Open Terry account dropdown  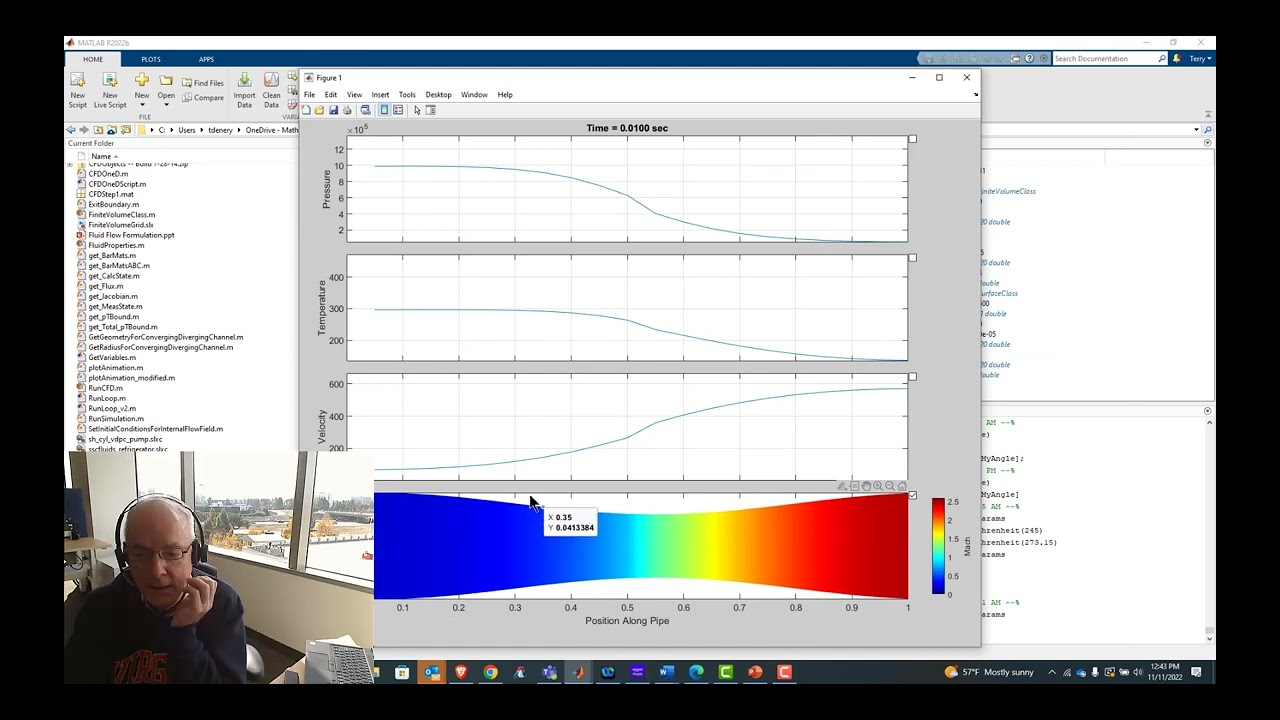click(1201, 59)
